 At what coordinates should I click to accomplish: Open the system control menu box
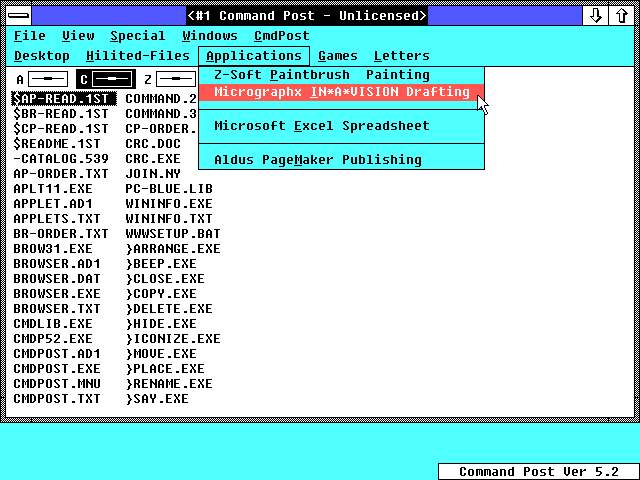coord(19,16)
